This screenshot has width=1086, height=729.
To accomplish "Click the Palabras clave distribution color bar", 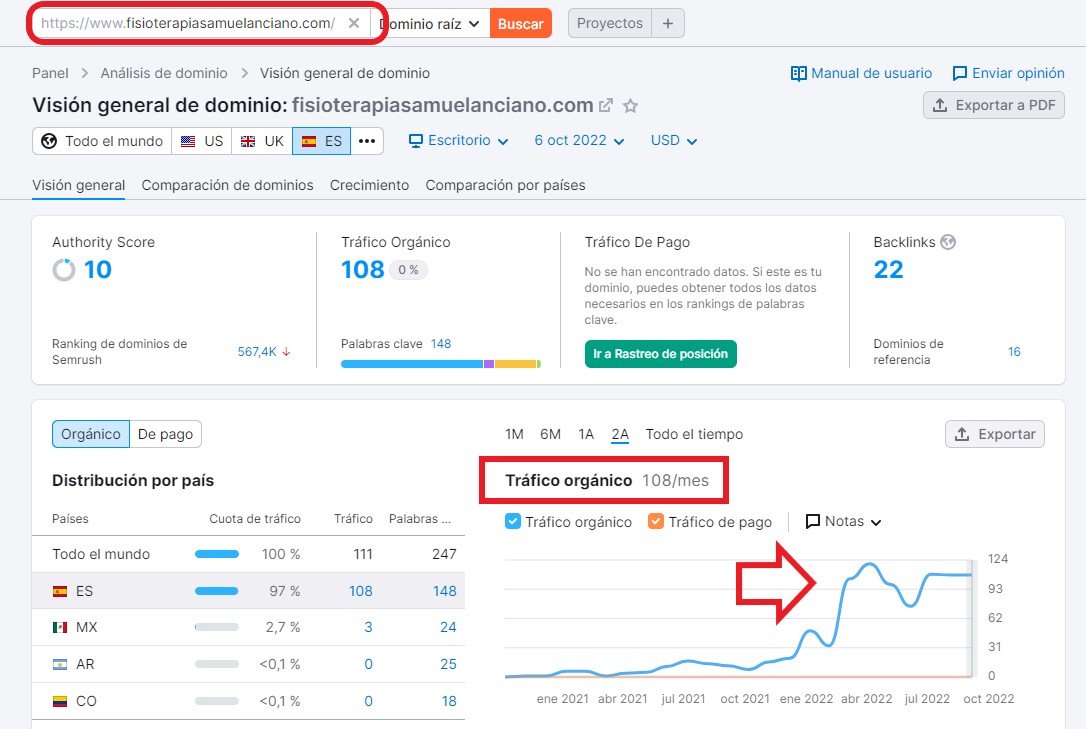I will [440, 364].
